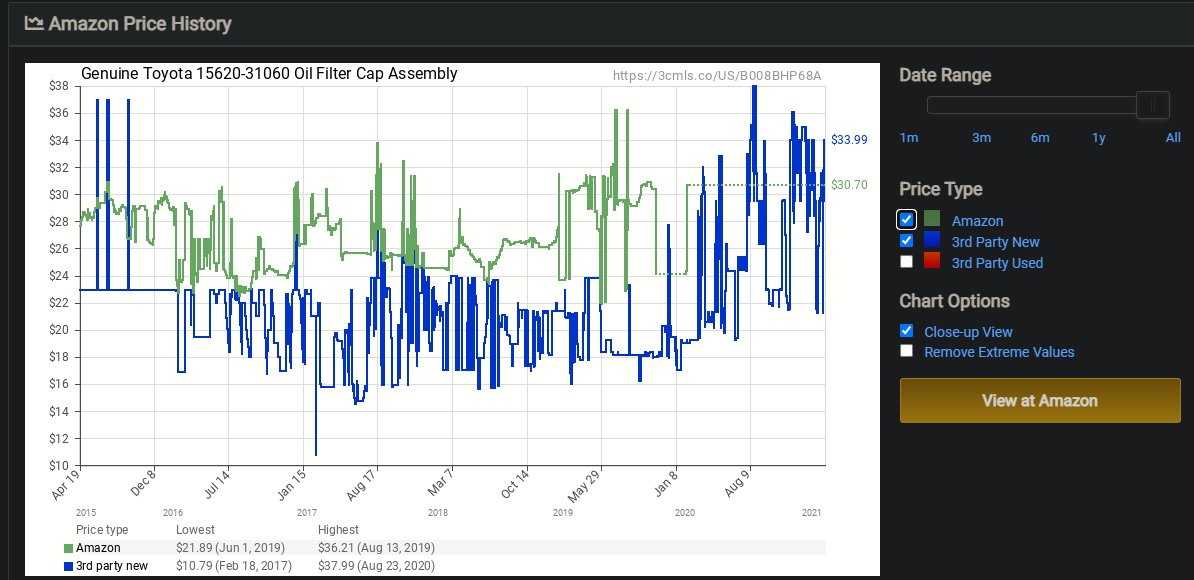This screenshot has height=580, width=1194.
Task: Set date range to All
Action: 1173,138
